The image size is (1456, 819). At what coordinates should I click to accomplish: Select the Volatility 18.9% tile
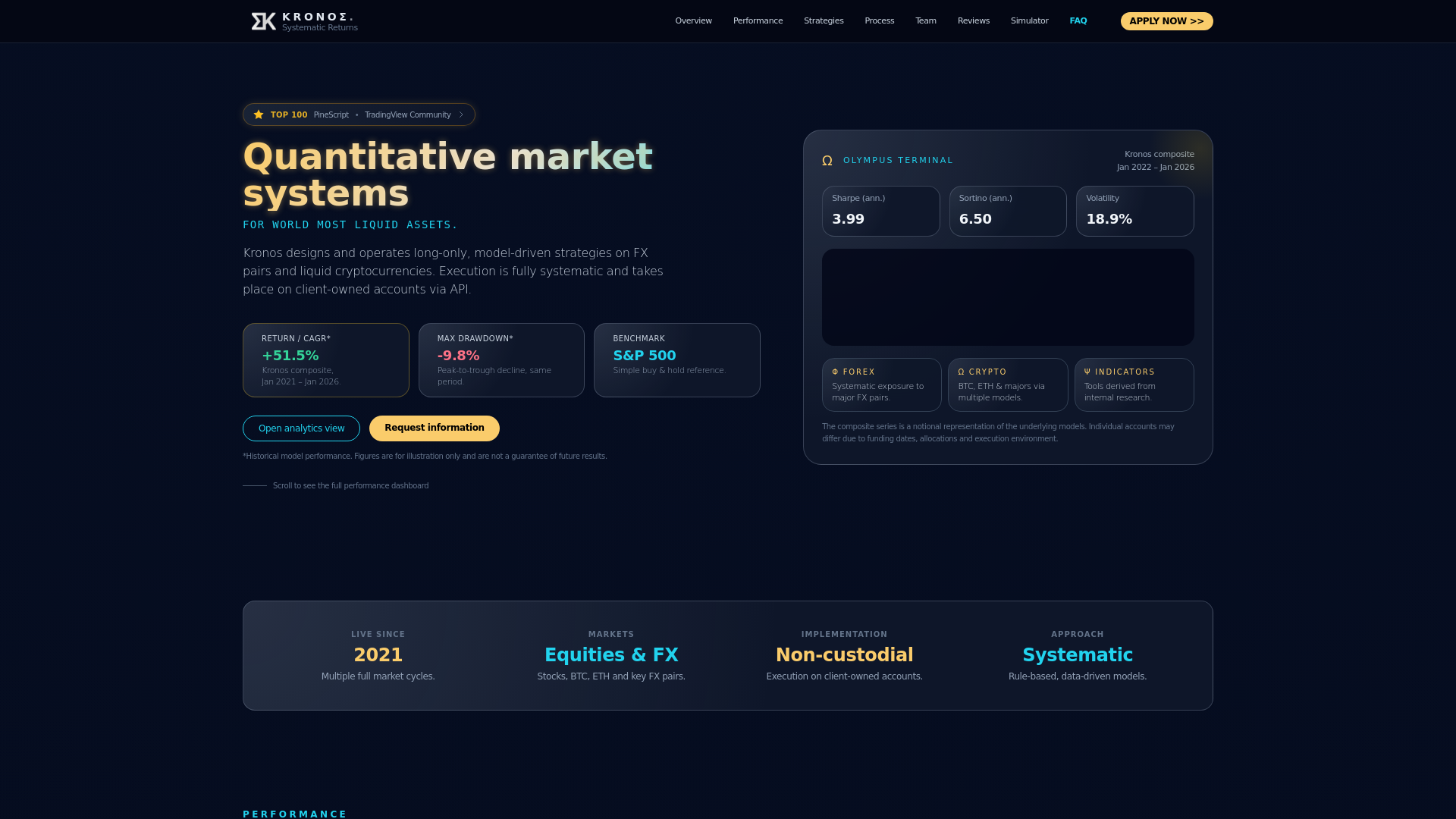click(1134, 212)
